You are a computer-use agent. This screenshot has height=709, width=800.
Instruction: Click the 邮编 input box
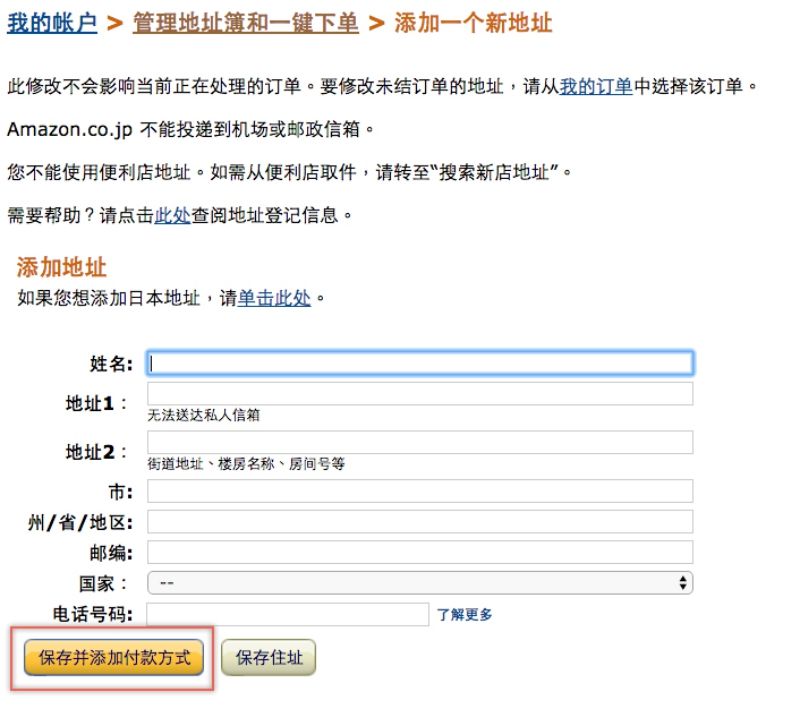coord(420,552)
